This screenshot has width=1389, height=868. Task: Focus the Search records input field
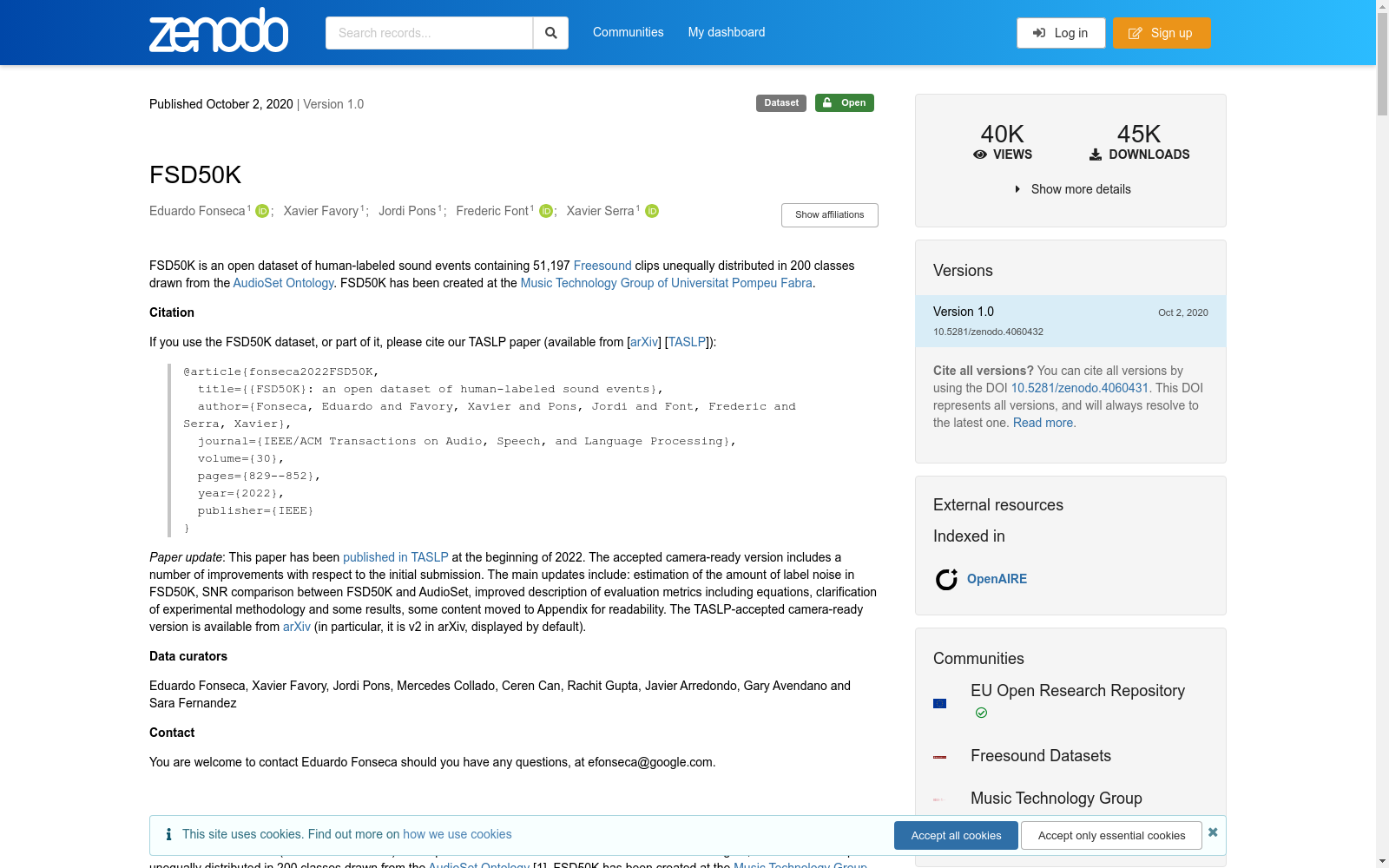pos(429,33)
